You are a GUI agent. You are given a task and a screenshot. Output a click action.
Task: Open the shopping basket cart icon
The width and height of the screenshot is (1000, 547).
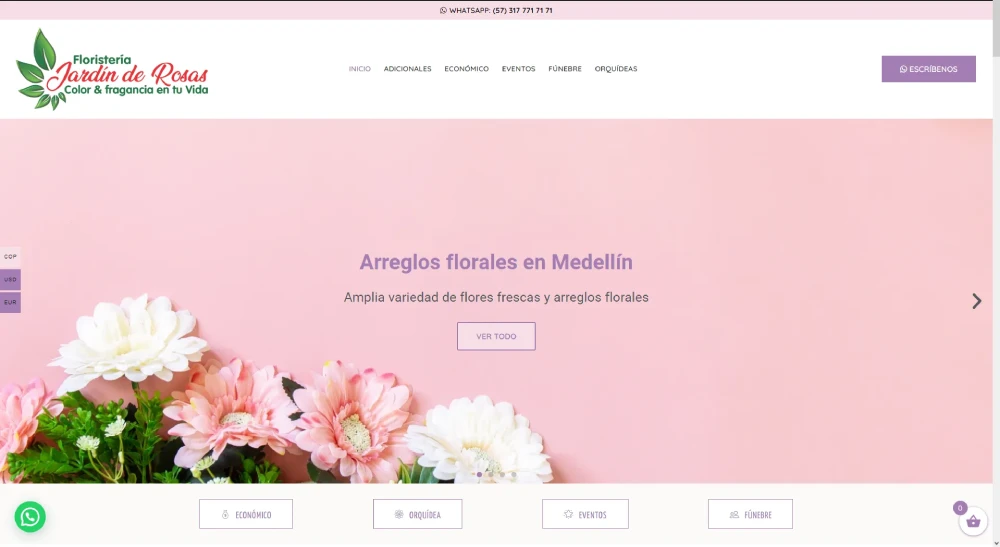click(x=973, y=522)
